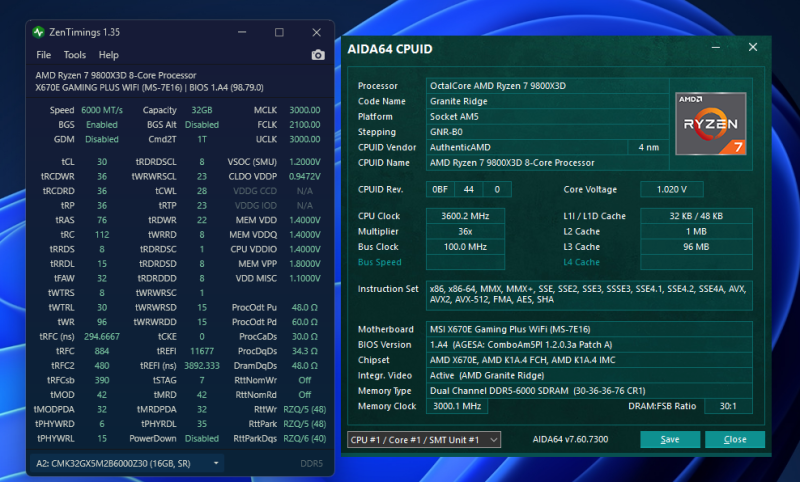Click the Close button in AIDA64 CPUID
The height and width of the screenshot is (482, 800).
[735, 440]
